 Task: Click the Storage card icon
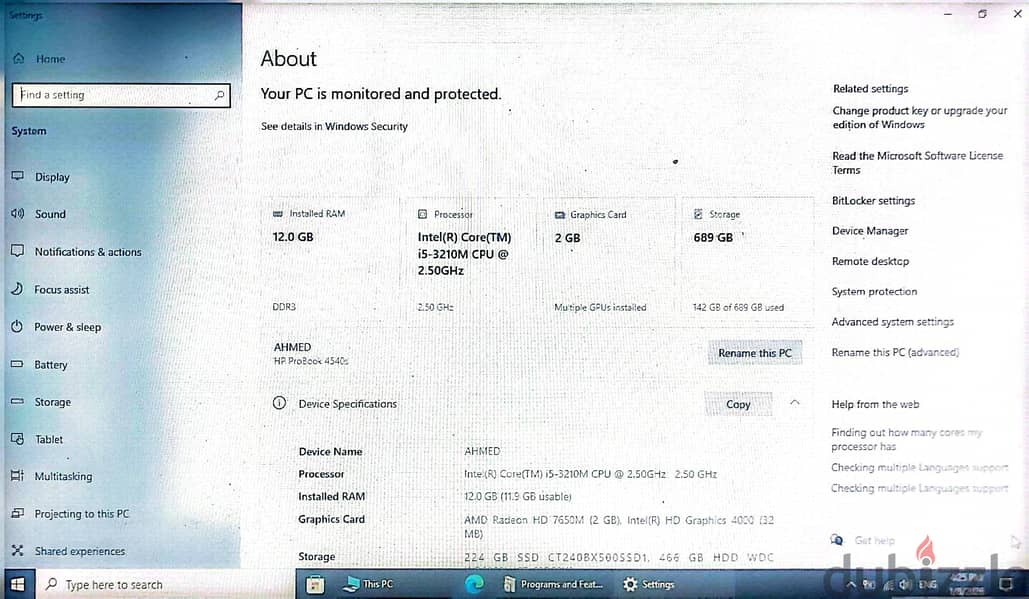(x=698, y=214)
